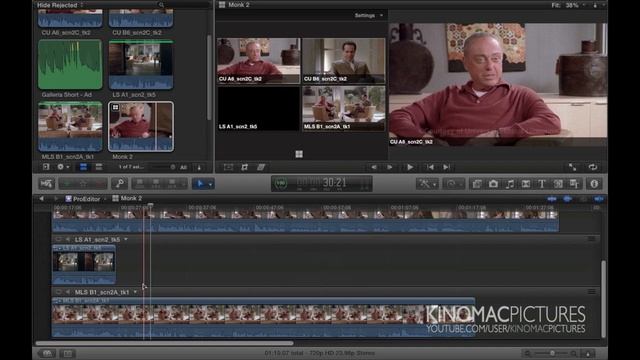Switch angle CU B6_scn2C_tk2 in angle viewer
This screenshot has height=360, width=640.
click(344, 60)
